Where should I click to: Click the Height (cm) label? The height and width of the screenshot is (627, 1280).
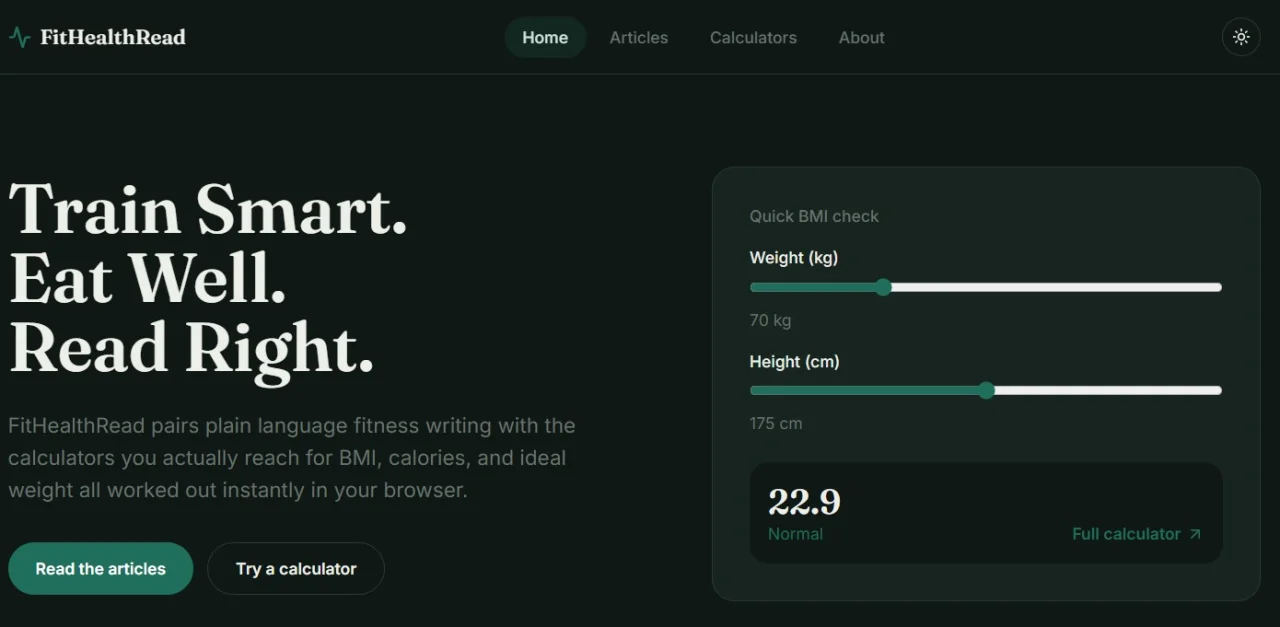tap(794, 361)
